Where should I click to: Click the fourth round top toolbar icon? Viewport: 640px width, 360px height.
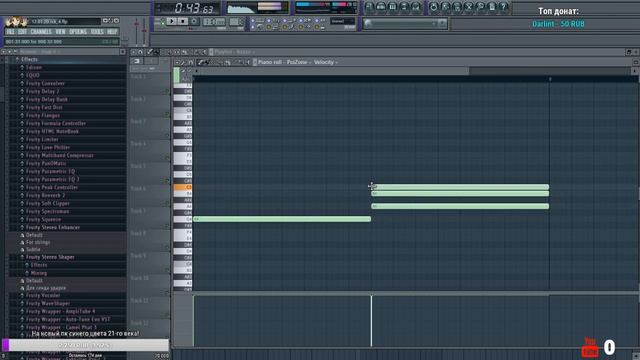(x=404, y=7)
